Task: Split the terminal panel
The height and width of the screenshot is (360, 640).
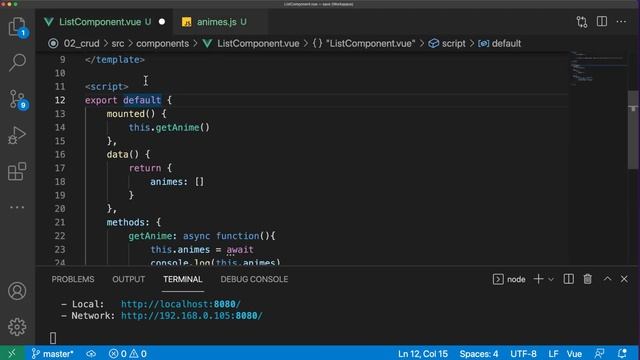Action: pyautogui.click(x=569, y=279)
